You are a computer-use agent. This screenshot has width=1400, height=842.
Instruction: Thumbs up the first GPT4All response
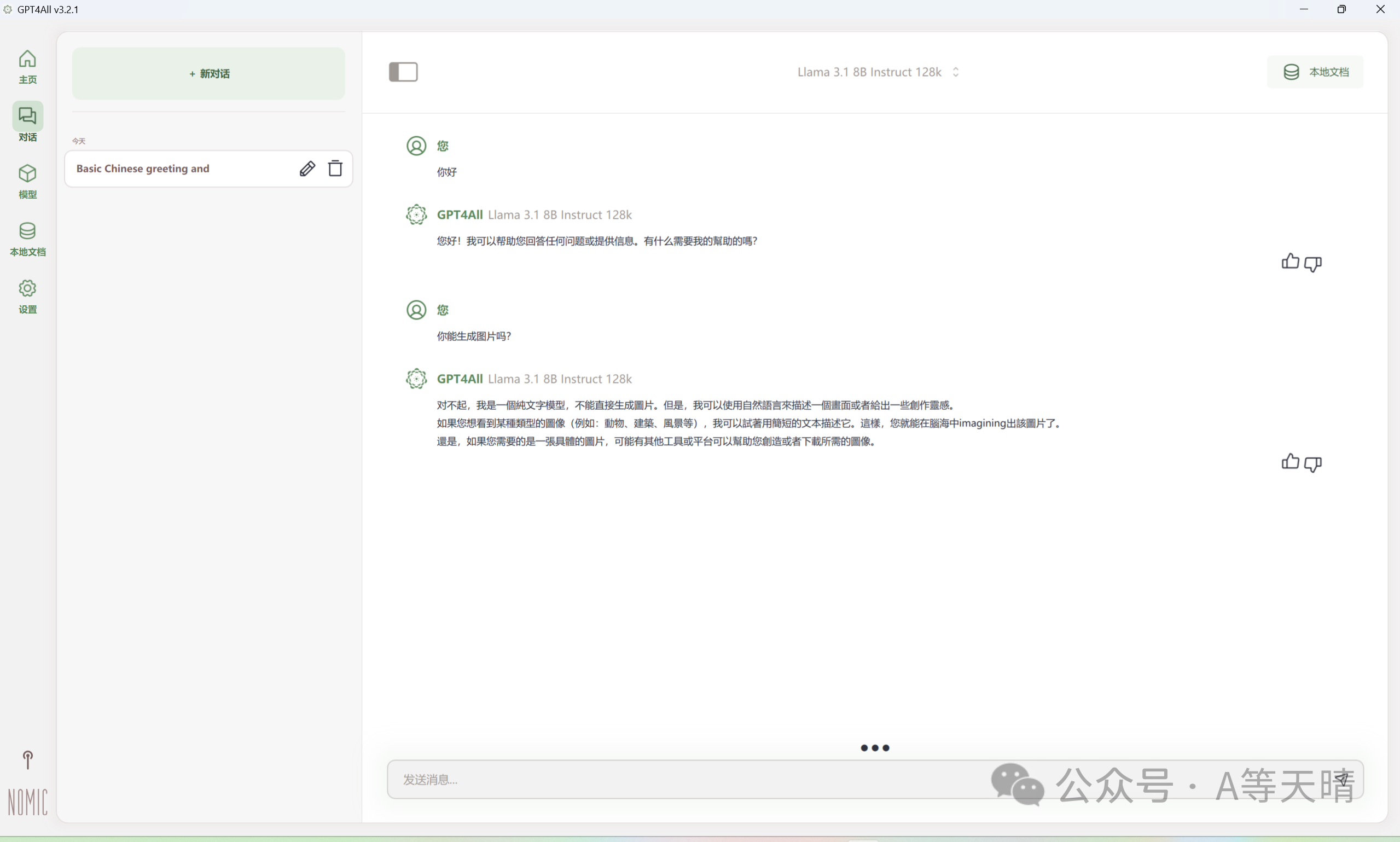tap(1289, 262)
